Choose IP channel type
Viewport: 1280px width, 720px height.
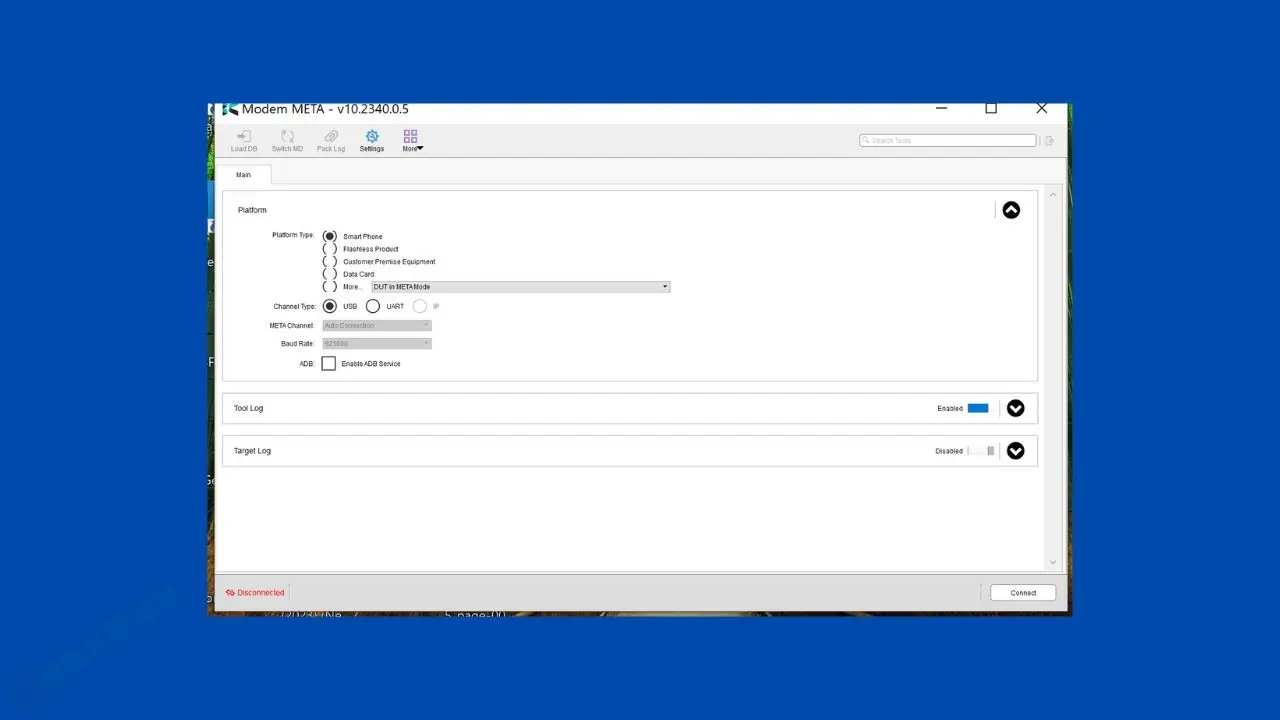coord(420,306)
